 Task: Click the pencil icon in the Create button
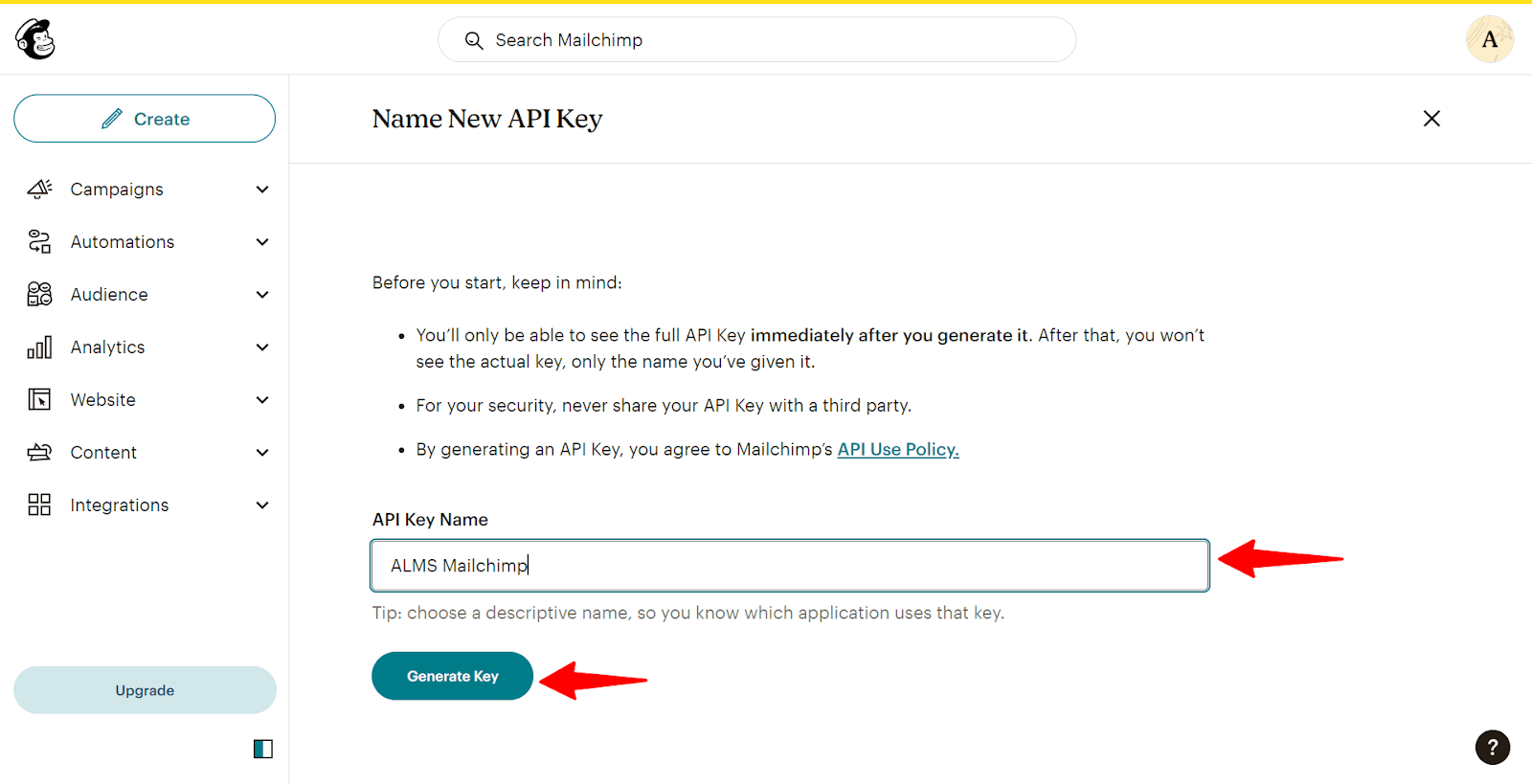tap(112, 119)
